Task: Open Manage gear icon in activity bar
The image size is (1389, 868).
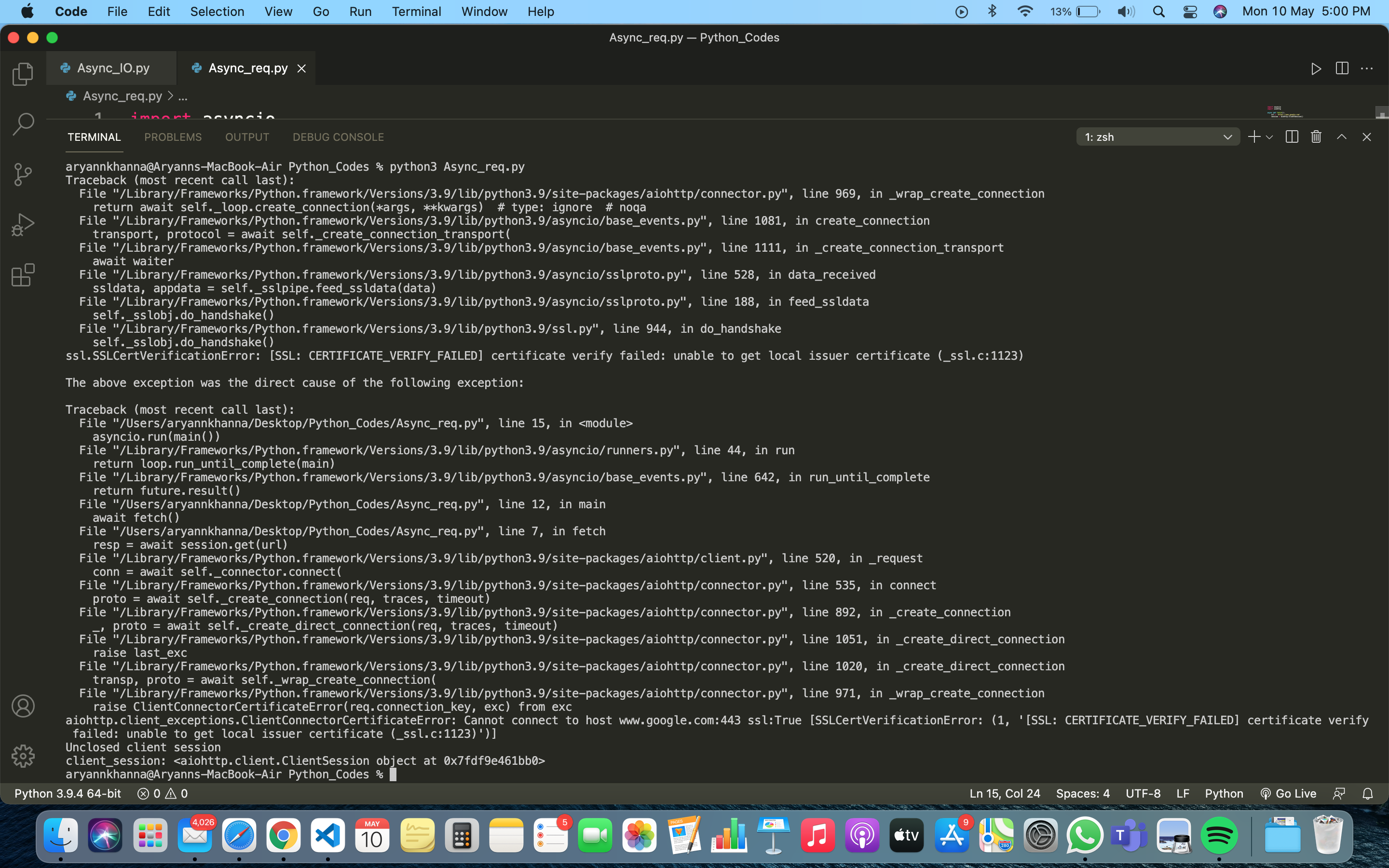Action: [23, 756]
